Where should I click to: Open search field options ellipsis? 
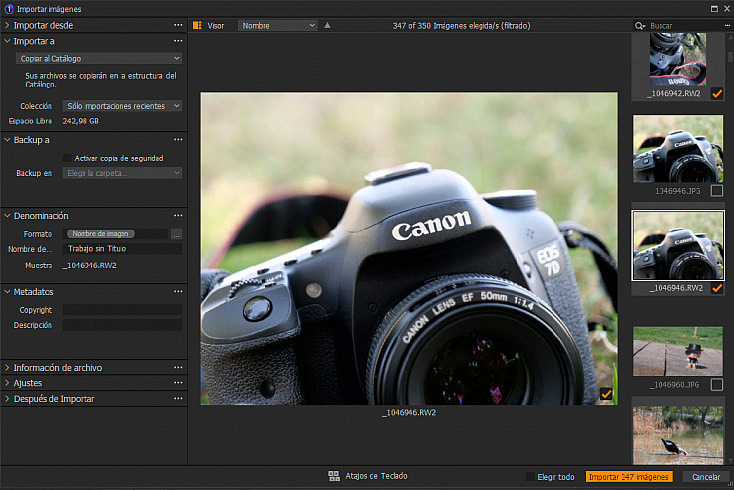[x=727, y=26]
